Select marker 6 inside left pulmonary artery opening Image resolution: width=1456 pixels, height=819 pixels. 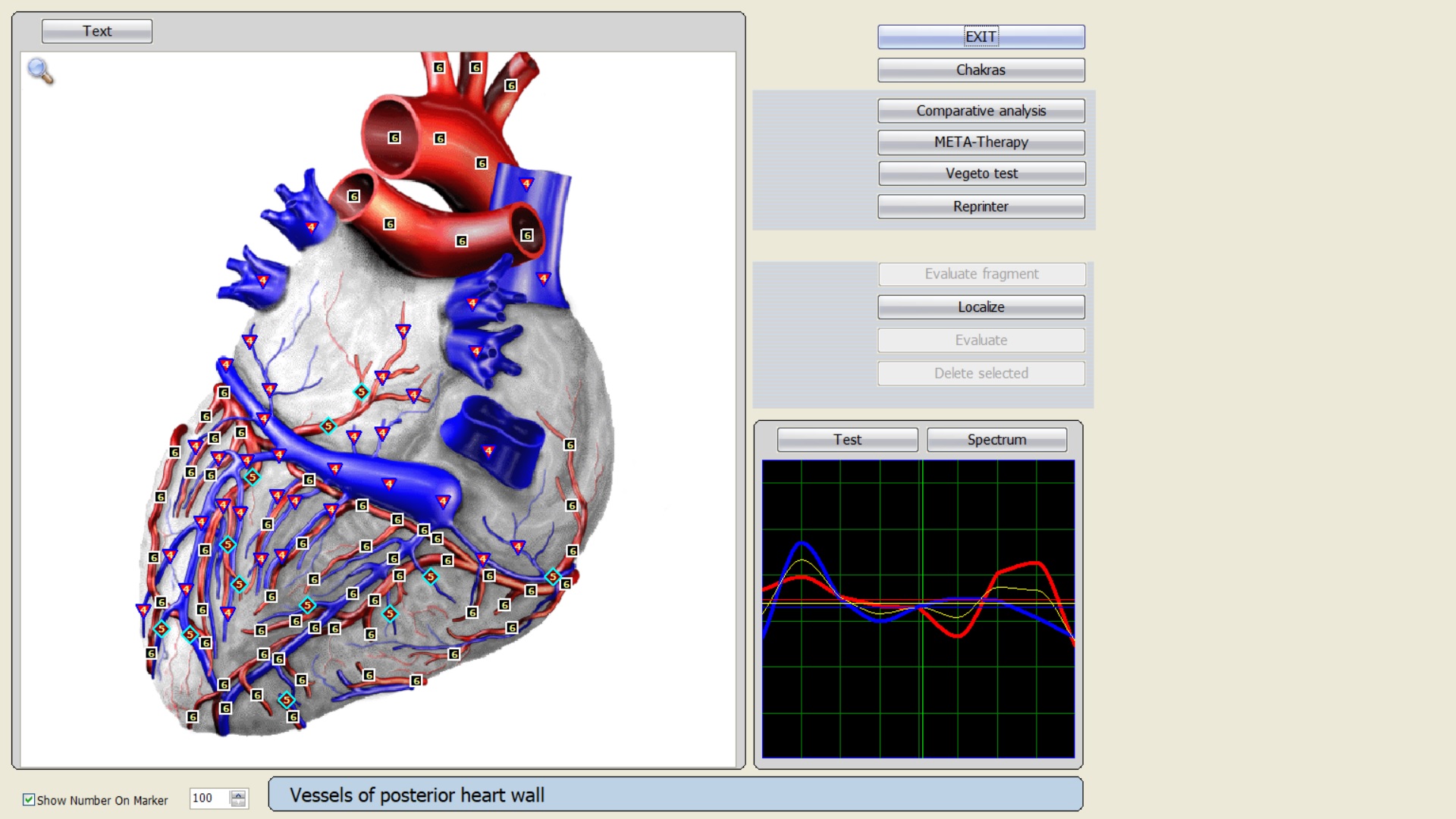[x=353, y=196]
